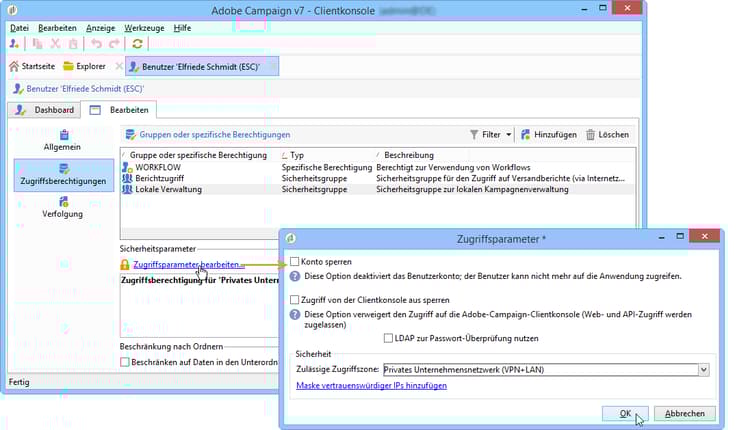Go to the Startseite tab
Image resolution: width=750 pixels, height=430 pixels.
point(32,66)
